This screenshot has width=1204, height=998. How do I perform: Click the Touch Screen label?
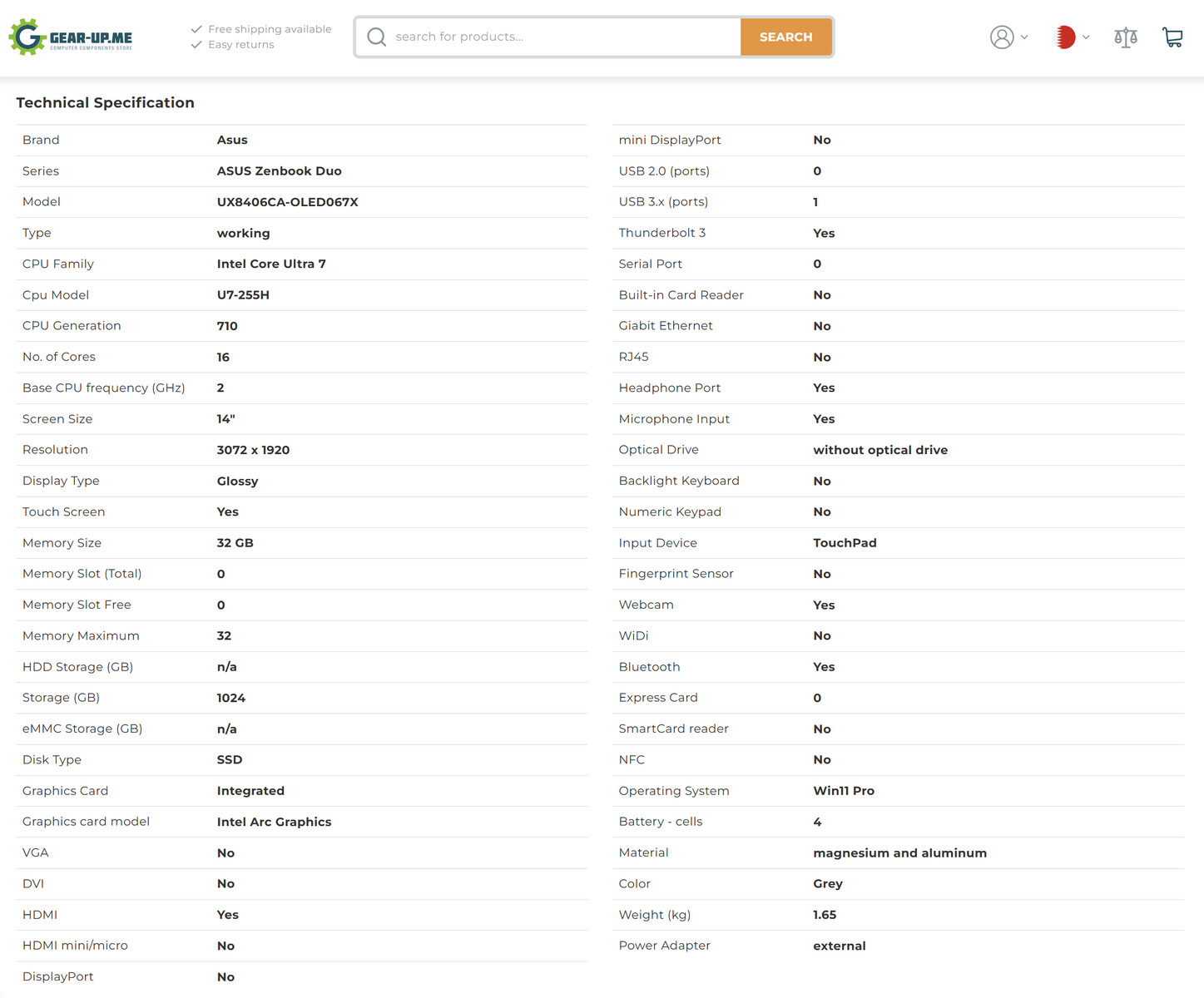coord(63,511)
